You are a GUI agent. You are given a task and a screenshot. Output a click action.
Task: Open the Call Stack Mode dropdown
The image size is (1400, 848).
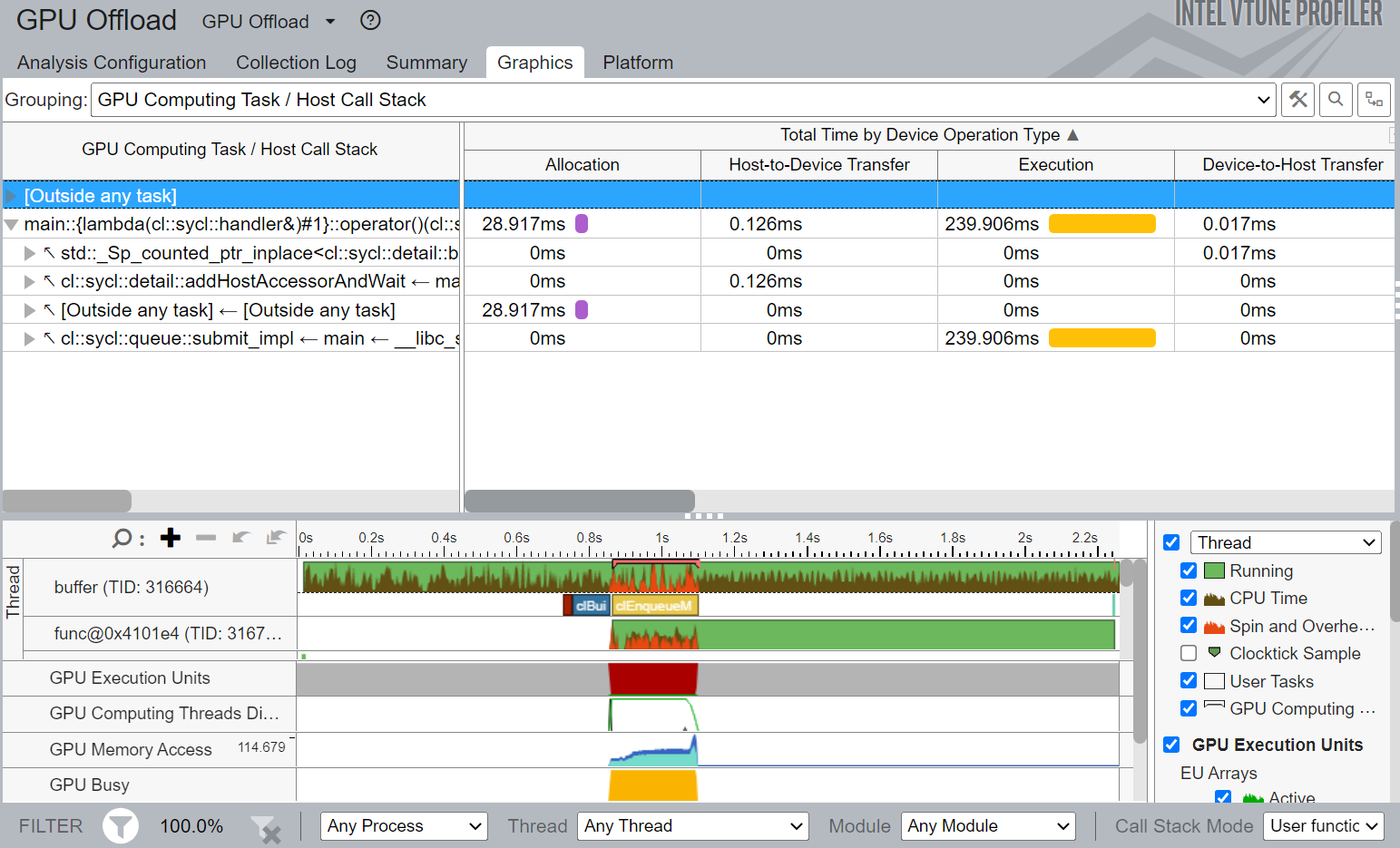click(1323, 826)
